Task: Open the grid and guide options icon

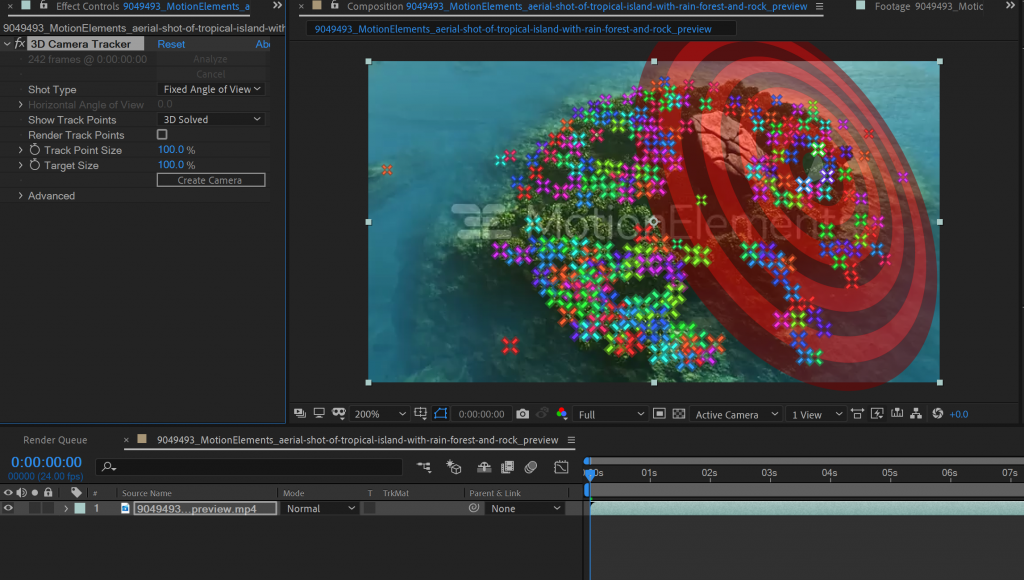Action: [420, 414]
